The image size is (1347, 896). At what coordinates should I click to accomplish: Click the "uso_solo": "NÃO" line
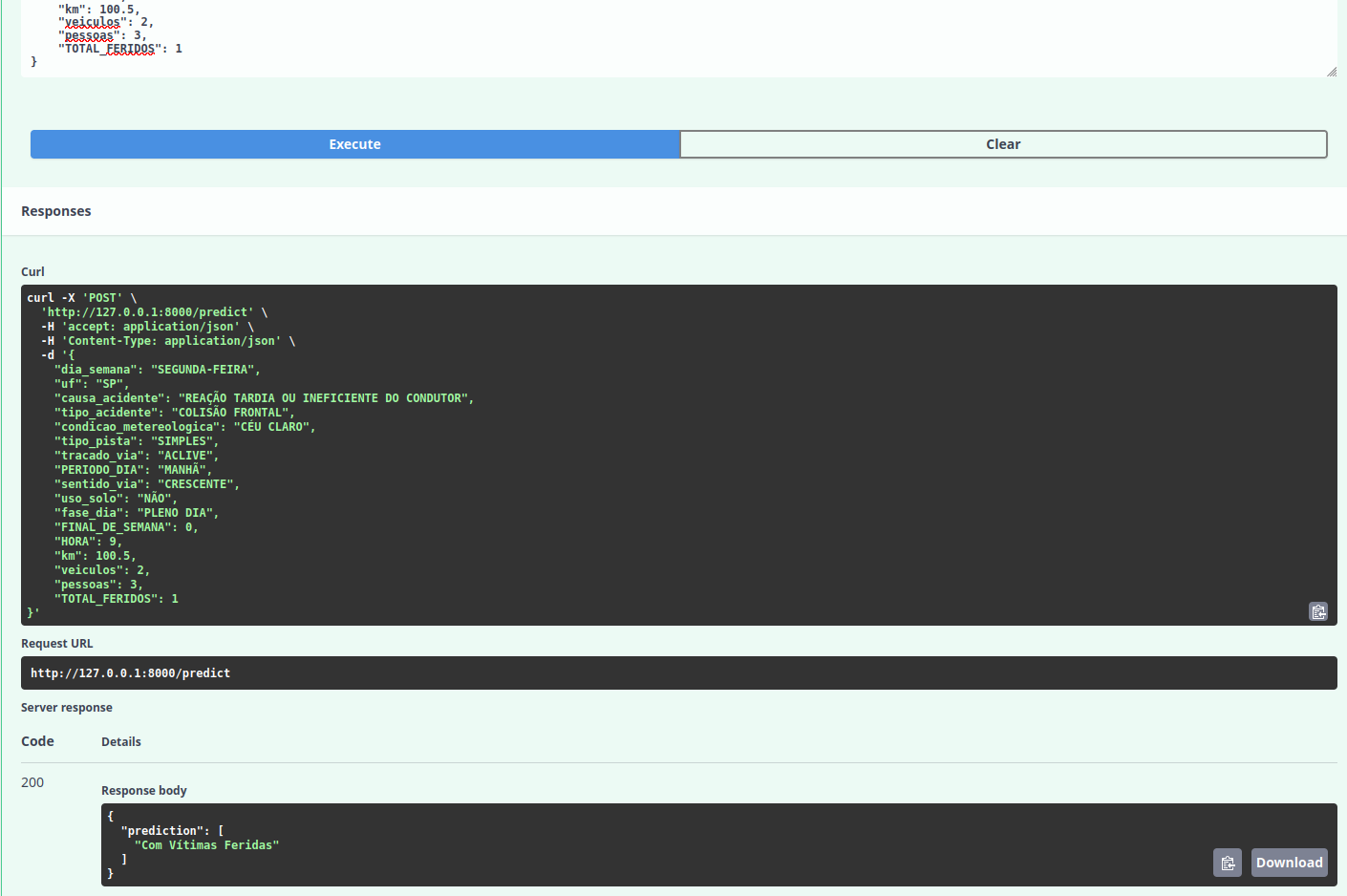click(116, 499)
